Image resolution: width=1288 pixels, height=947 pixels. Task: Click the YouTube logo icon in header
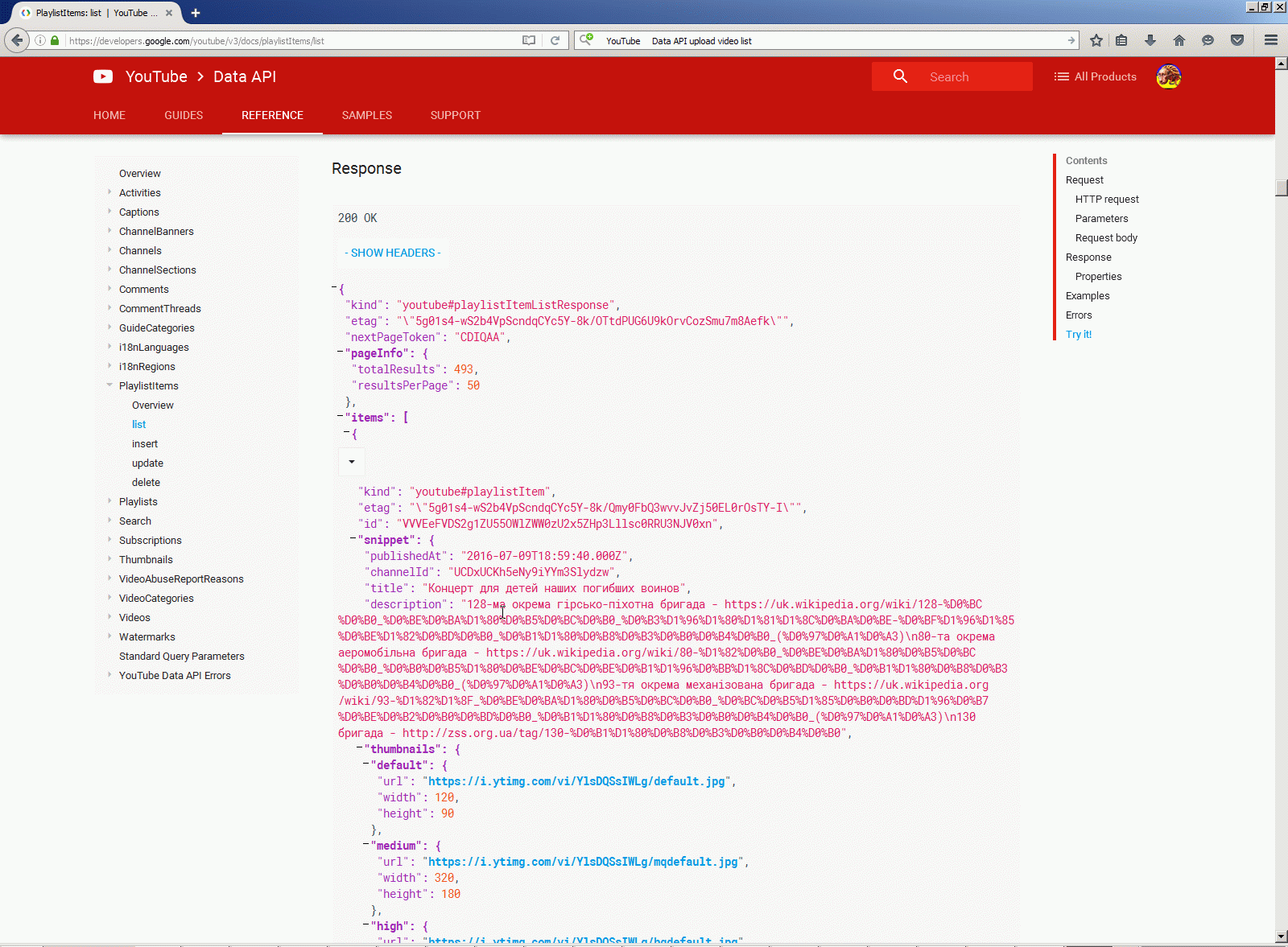coord(103,76)
